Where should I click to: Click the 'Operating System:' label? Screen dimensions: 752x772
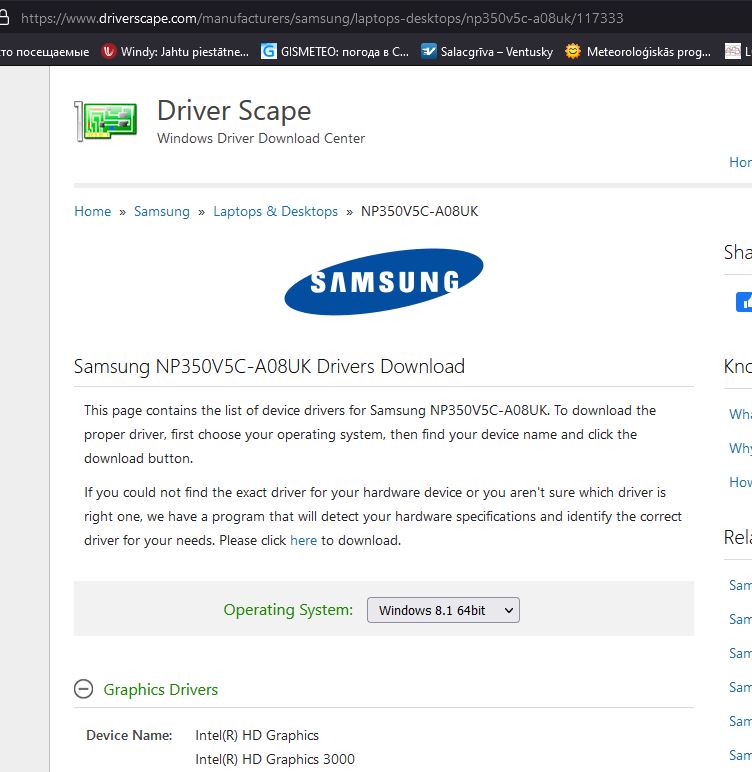[288, 610]
